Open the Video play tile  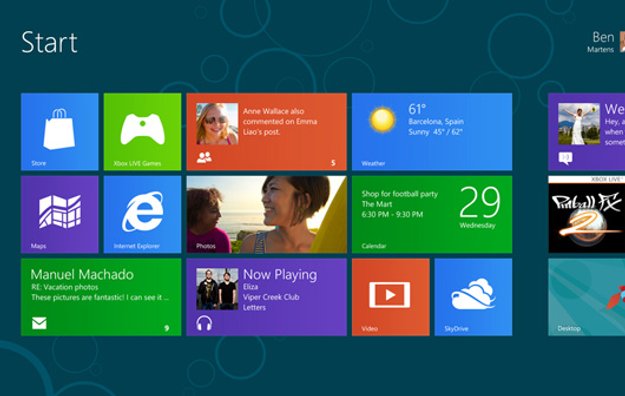pyautogui.click(x=391, y=297)
